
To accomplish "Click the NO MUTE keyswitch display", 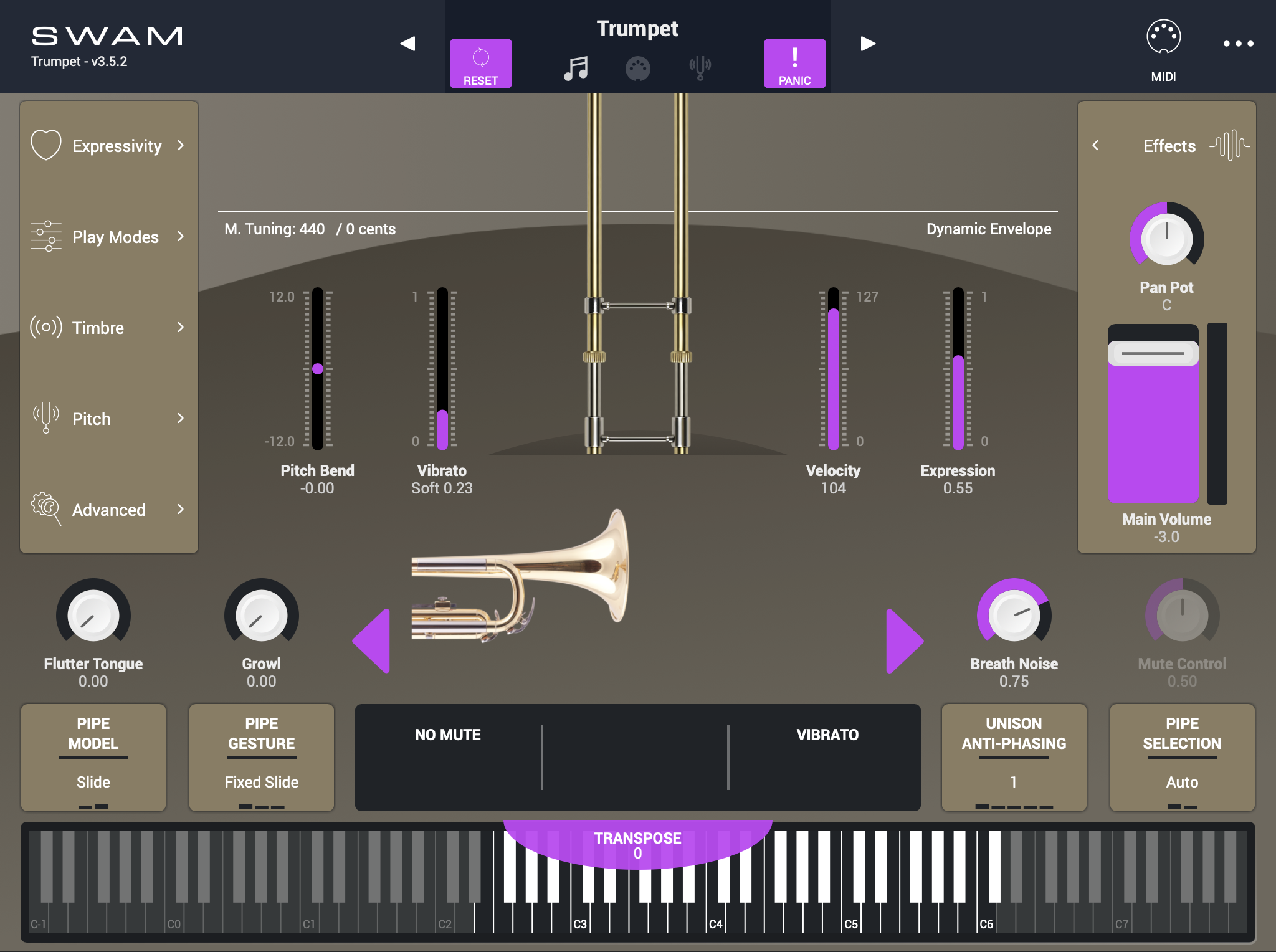I will pyautogui.click(x=447, y=735).
